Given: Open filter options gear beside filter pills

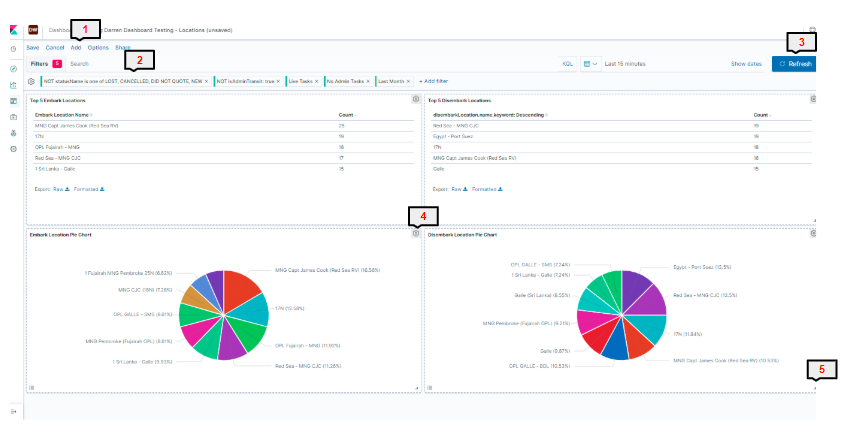Looking at the screenshot, I should coord(31,81).
